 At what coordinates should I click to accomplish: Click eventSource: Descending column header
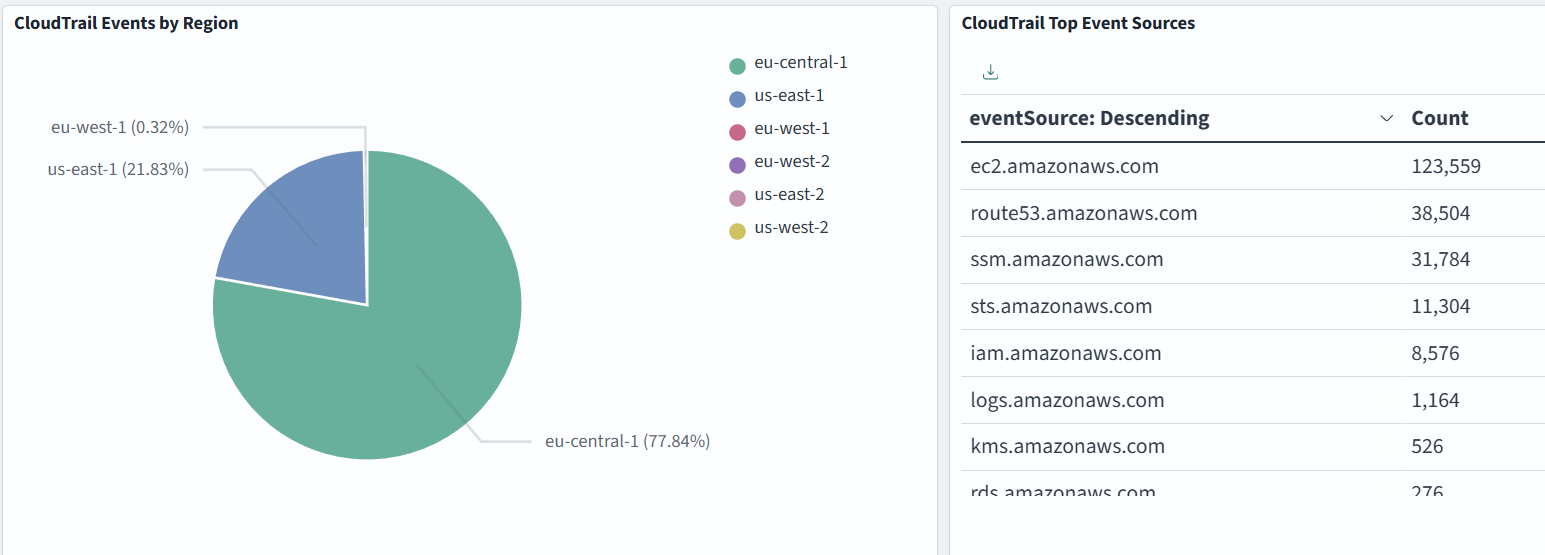[1089, 119]
